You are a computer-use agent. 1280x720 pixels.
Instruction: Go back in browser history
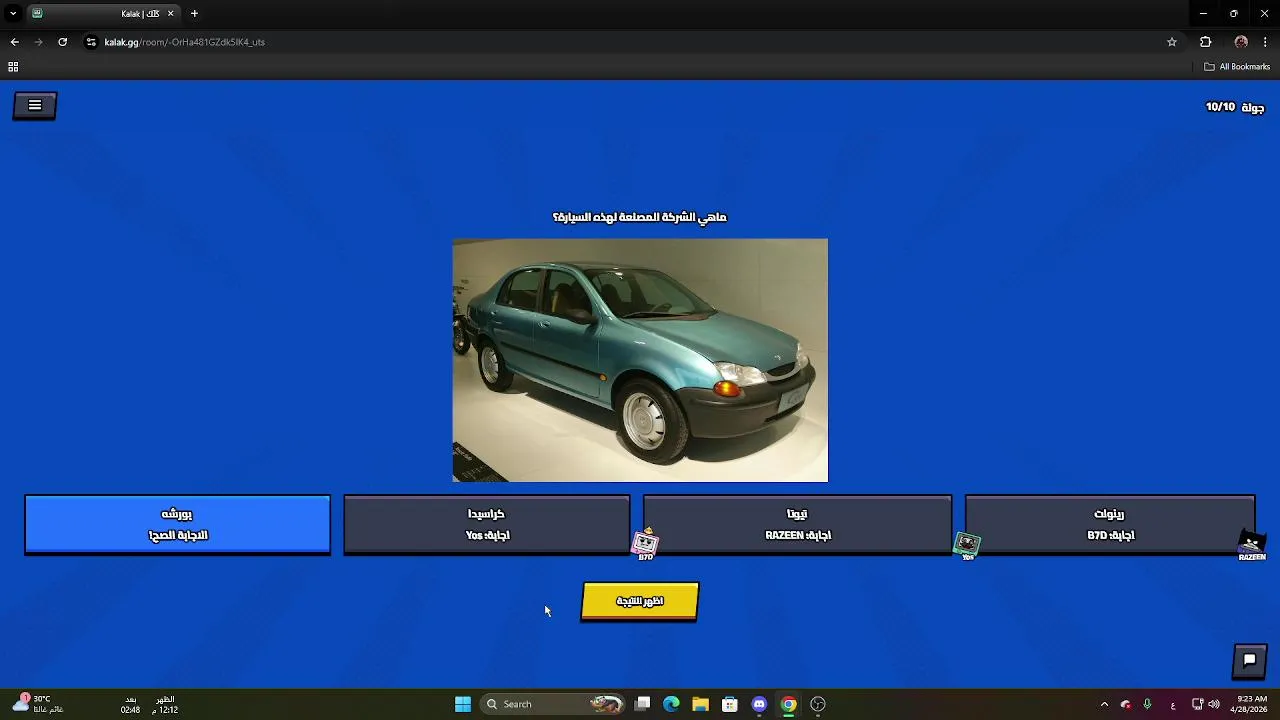click(14, 42)
